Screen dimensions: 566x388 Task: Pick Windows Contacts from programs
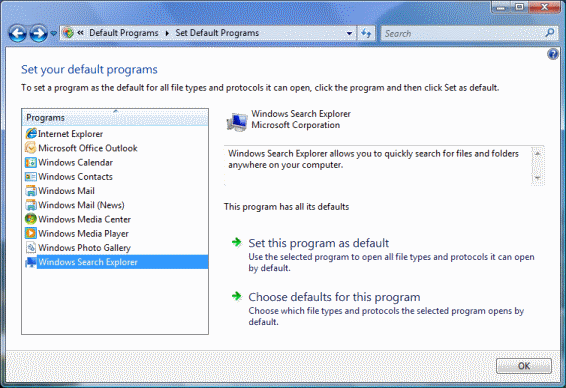(75, 176)
